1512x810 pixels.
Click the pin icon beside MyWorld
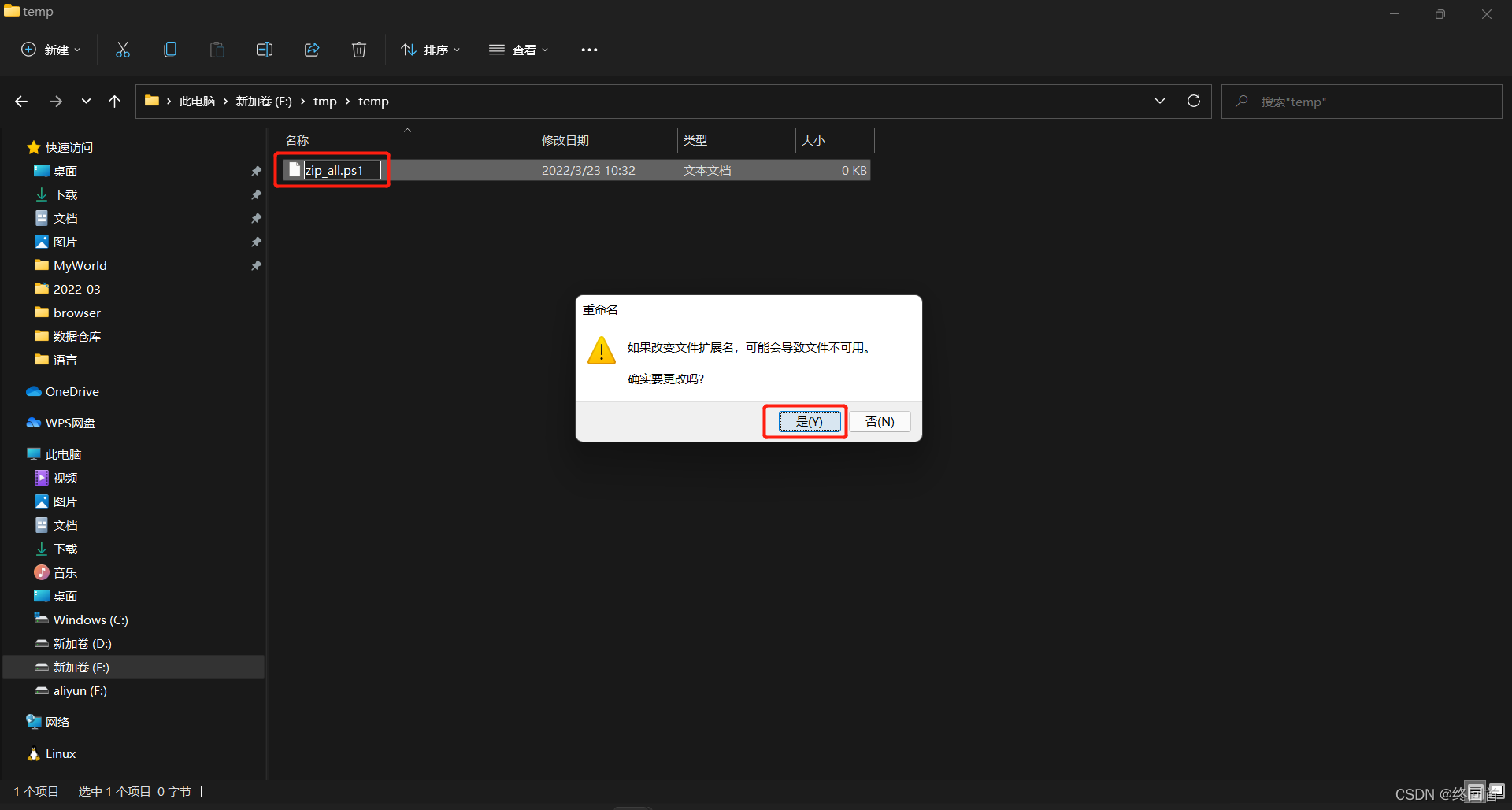pyautogui.click(x=256, y=265)
